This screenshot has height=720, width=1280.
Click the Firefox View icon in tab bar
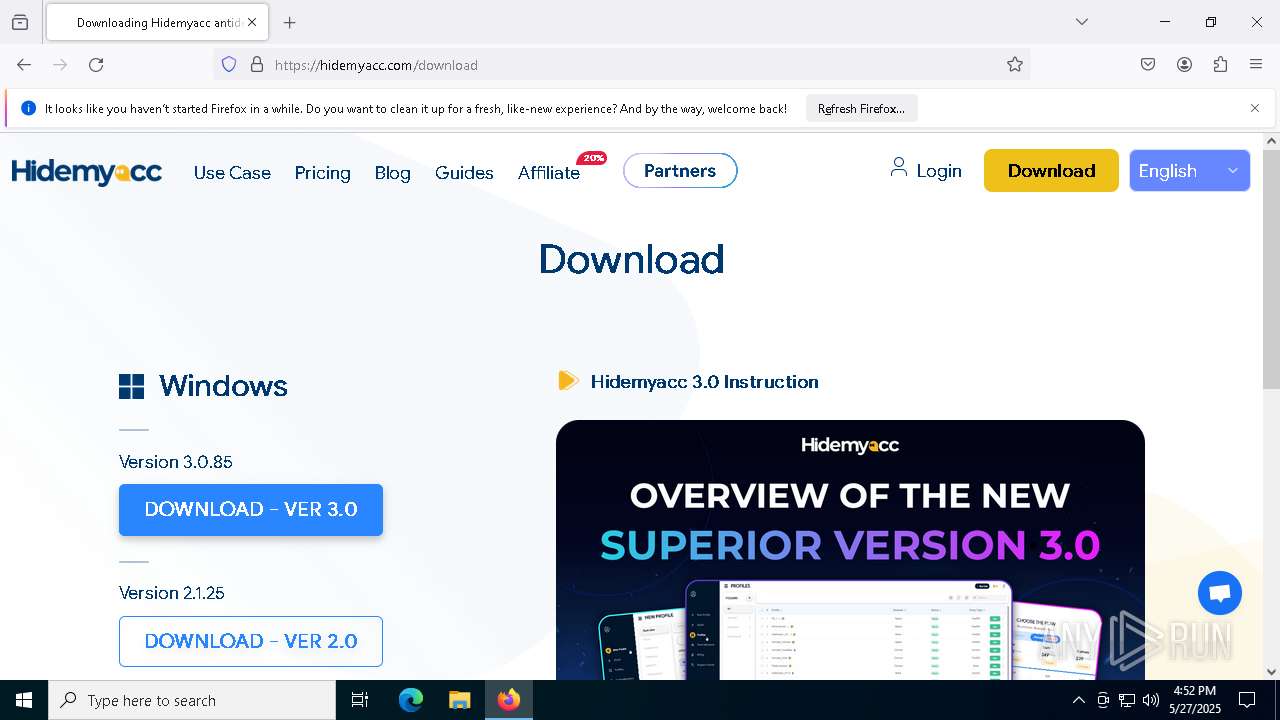coord(20,22)
